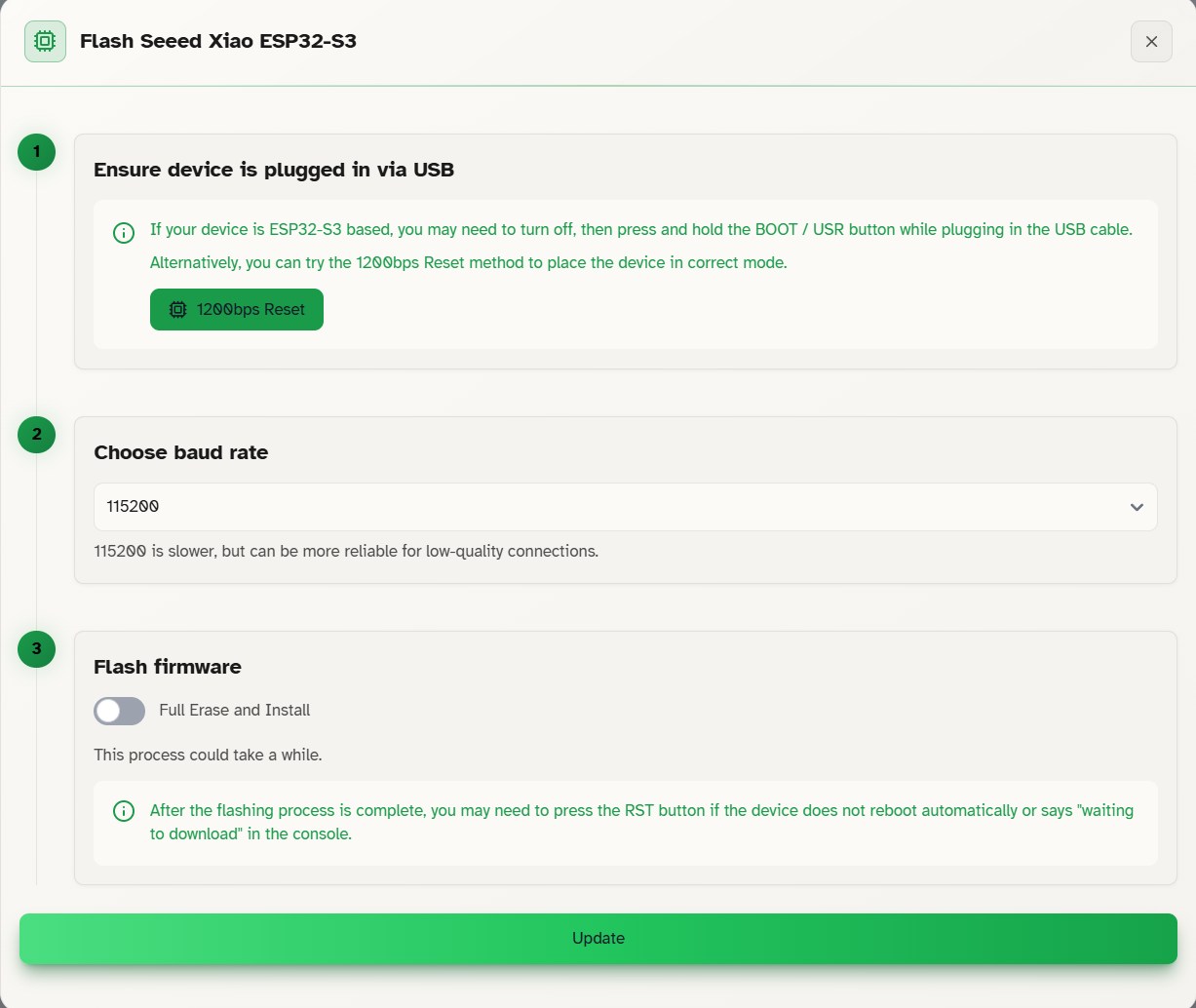This screenshot has height=1008, width=1196.
Task: Toggle Full Erase and Install switch
Action: click(119, 711)
